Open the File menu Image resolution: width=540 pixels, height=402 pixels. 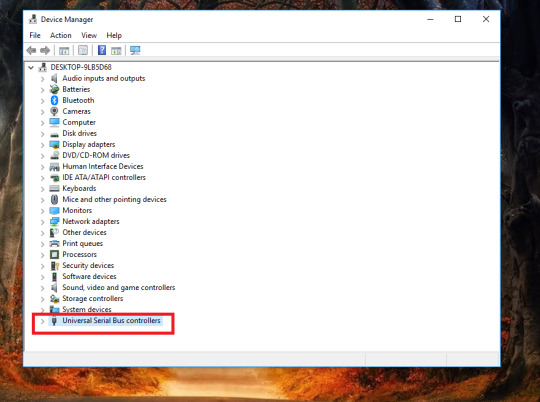pos(35,35)
